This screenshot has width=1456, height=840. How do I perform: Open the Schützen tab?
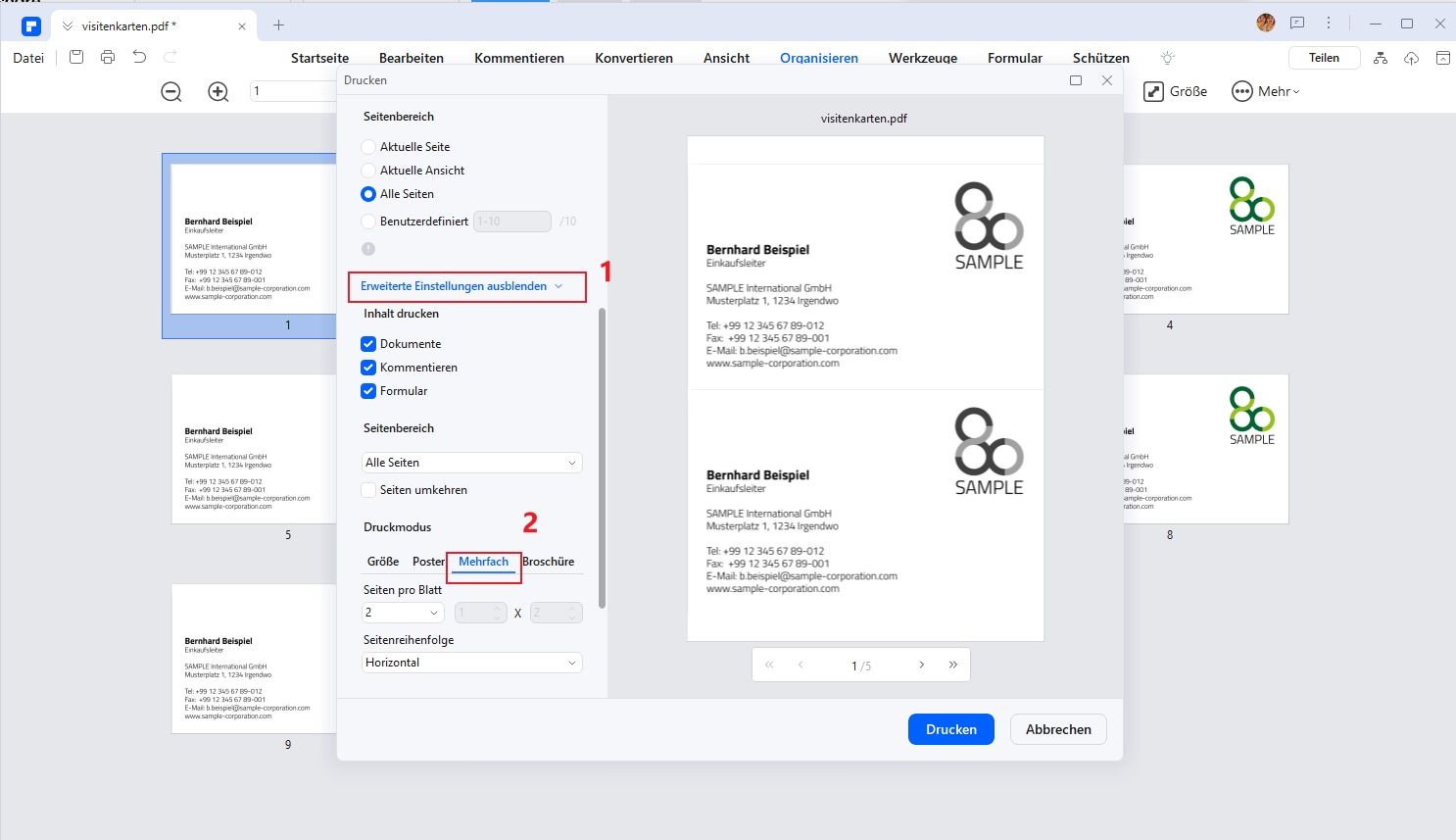click(x=1101, y=58)
